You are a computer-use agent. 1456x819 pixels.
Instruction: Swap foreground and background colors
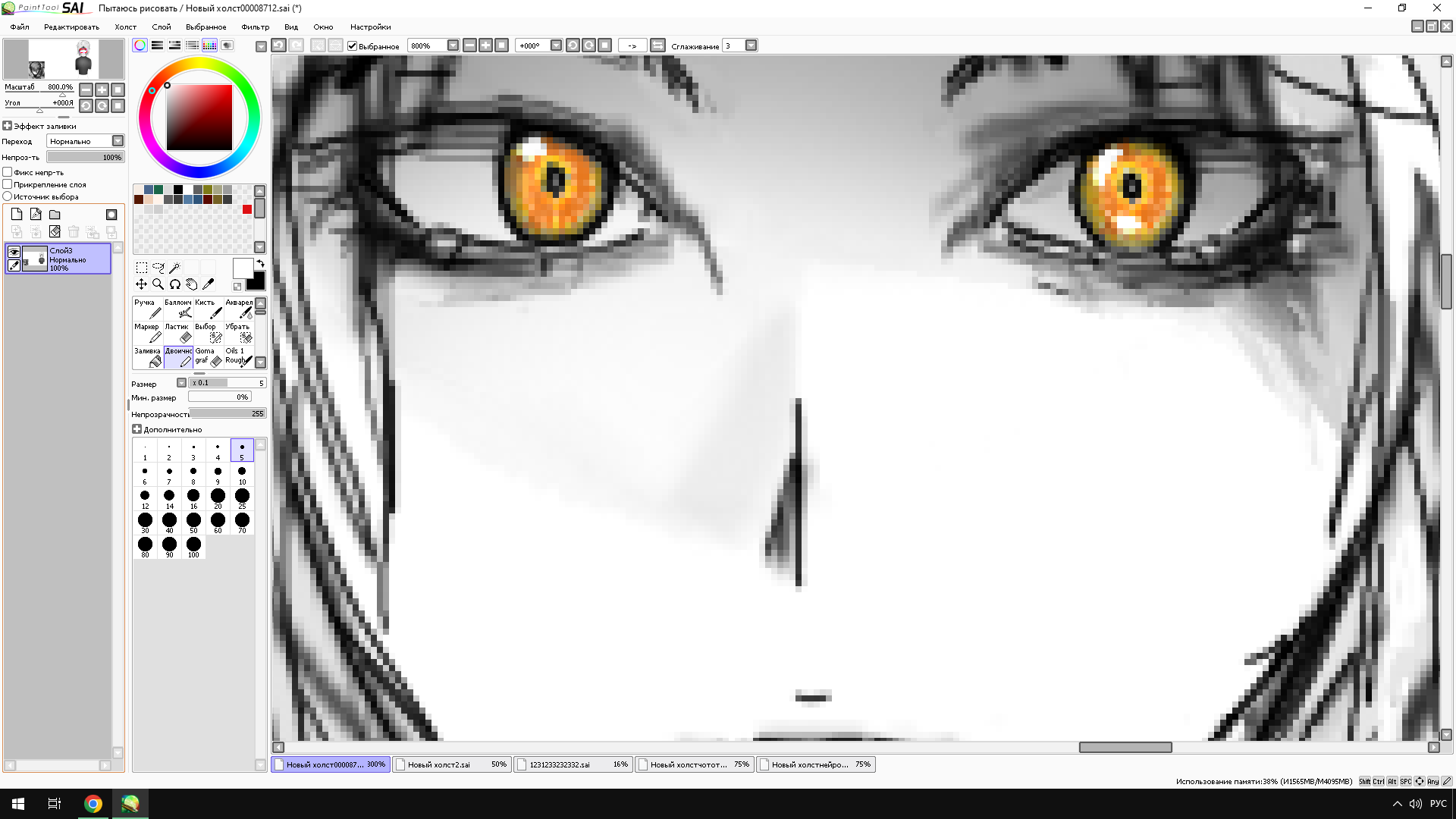coord(260,264)
